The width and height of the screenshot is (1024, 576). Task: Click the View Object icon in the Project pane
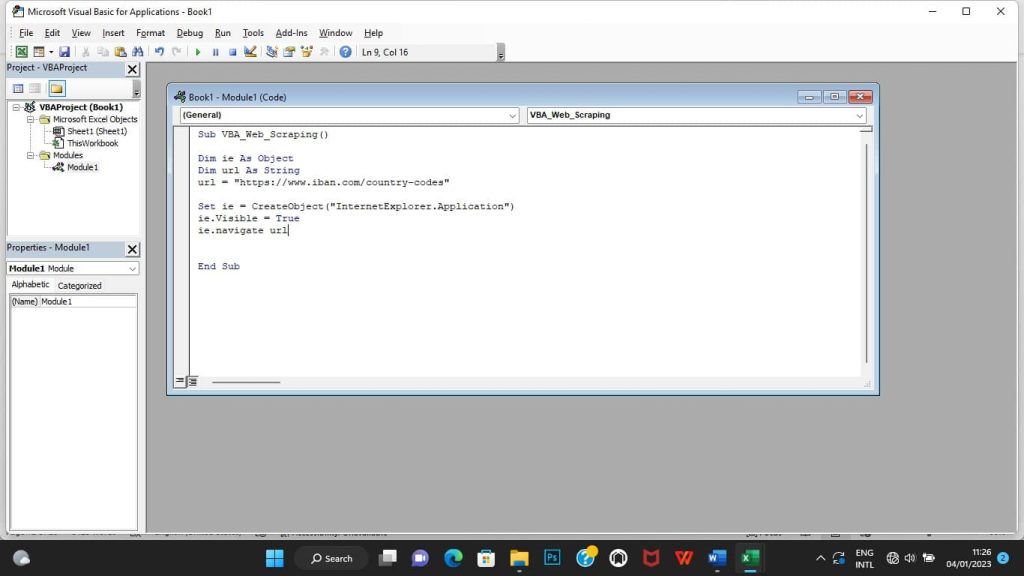(35, 88)
